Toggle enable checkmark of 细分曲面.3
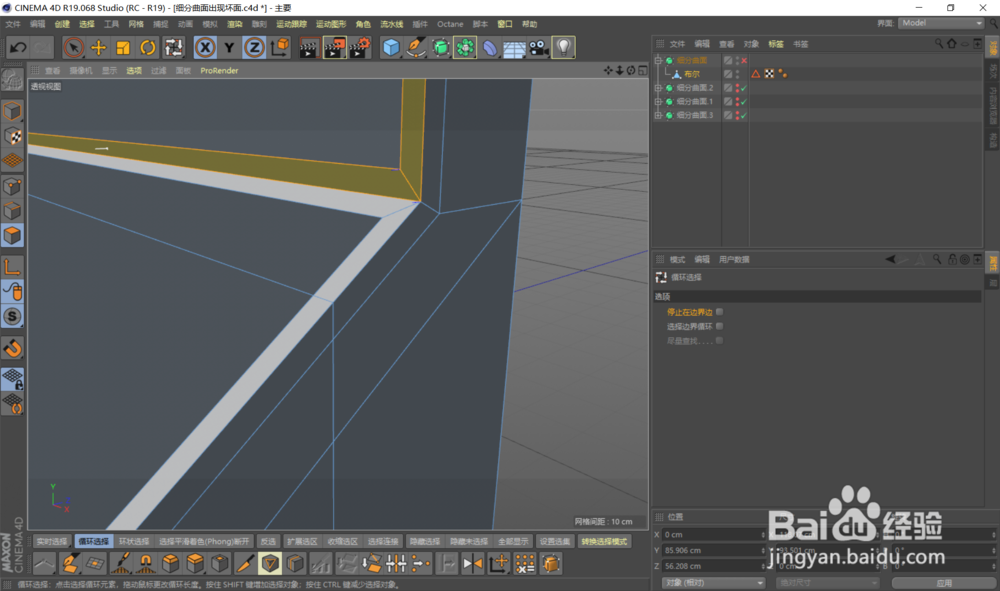This screenshot has width=1000, height=591. [x=744, y=115]
